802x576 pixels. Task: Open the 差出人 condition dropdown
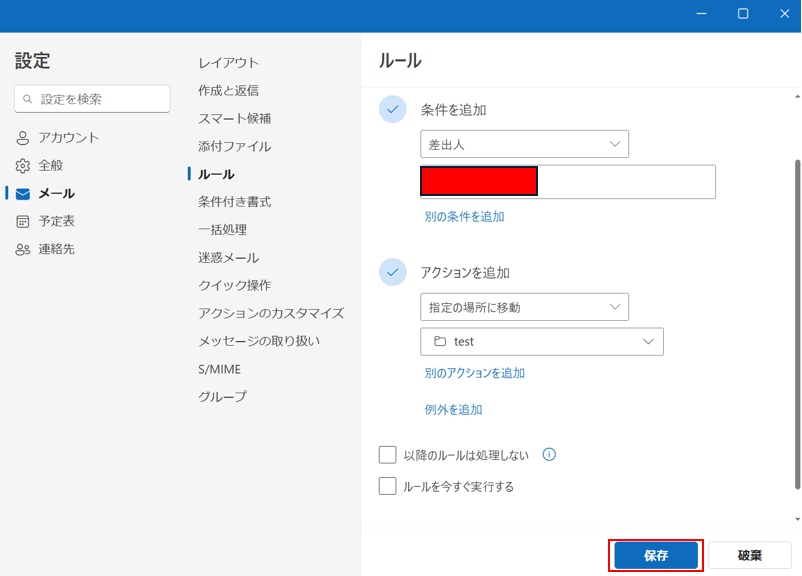tap(524, 144)
